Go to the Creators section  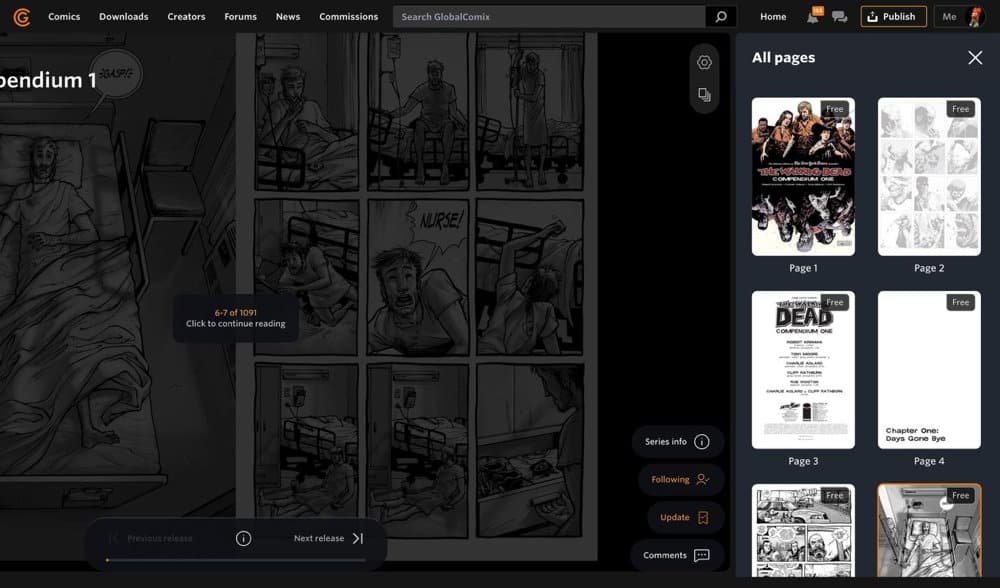click(x=186, y=17)
